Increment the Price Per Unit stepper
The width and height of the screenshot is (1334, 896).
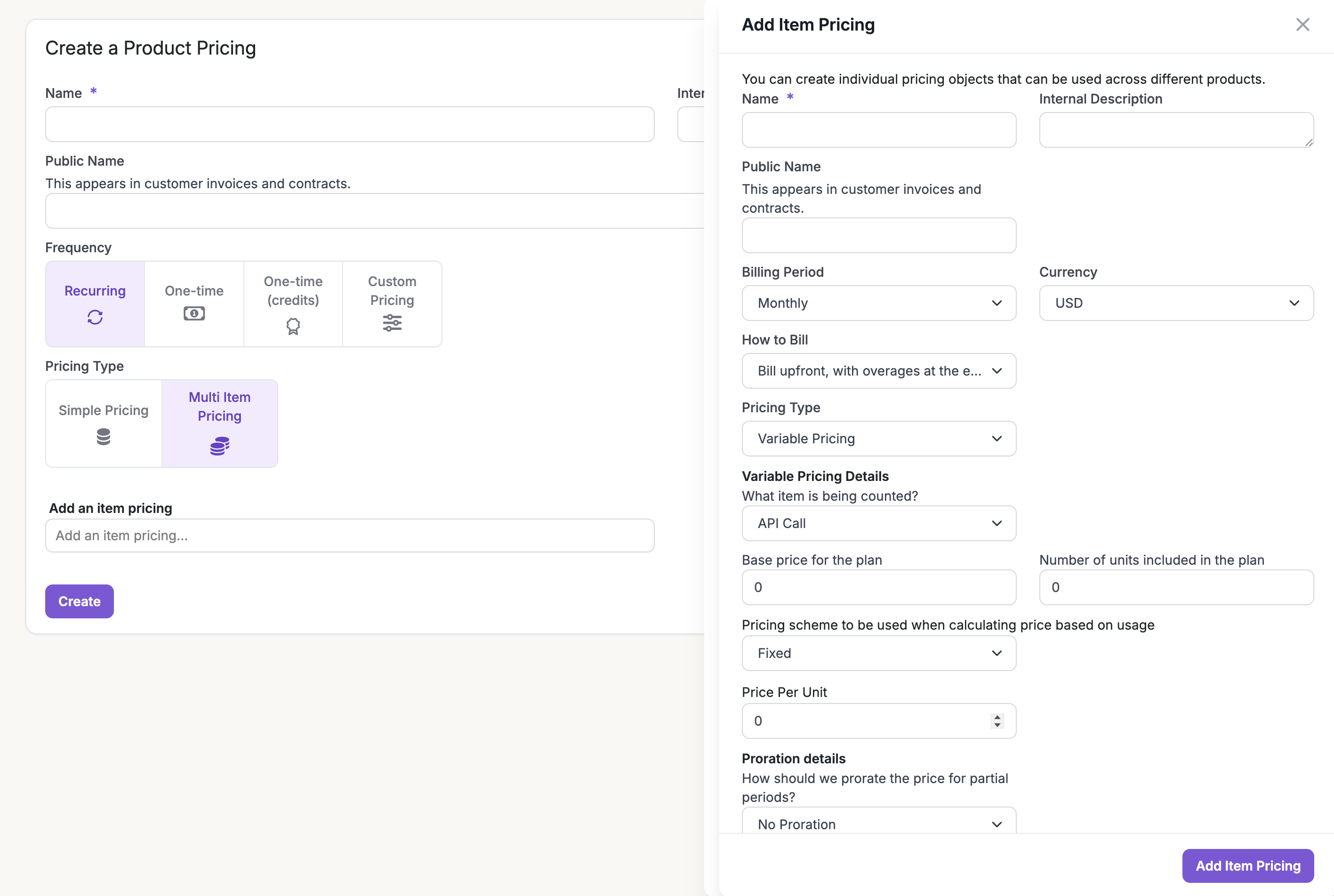tap(997, 717)
